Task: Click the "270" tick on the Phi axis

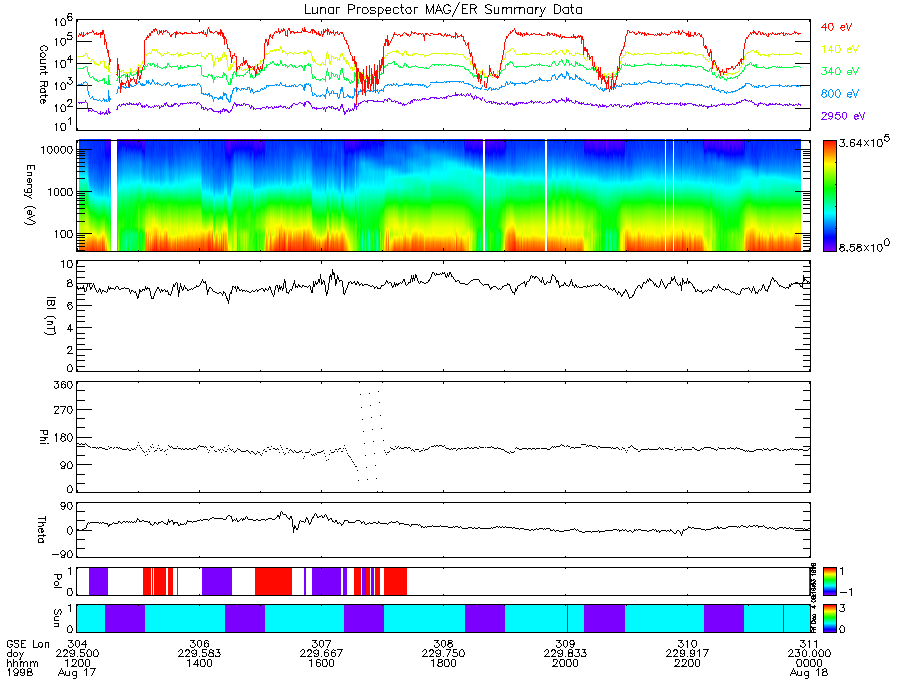Action: point(64,411)
